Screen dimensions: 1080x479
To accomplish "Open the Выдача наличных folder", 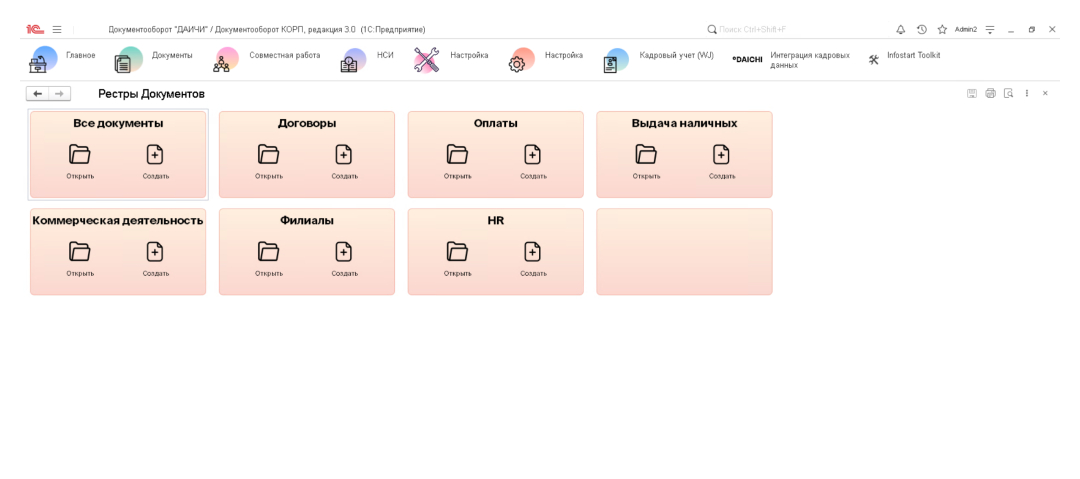I will click(x=646, y=154).
